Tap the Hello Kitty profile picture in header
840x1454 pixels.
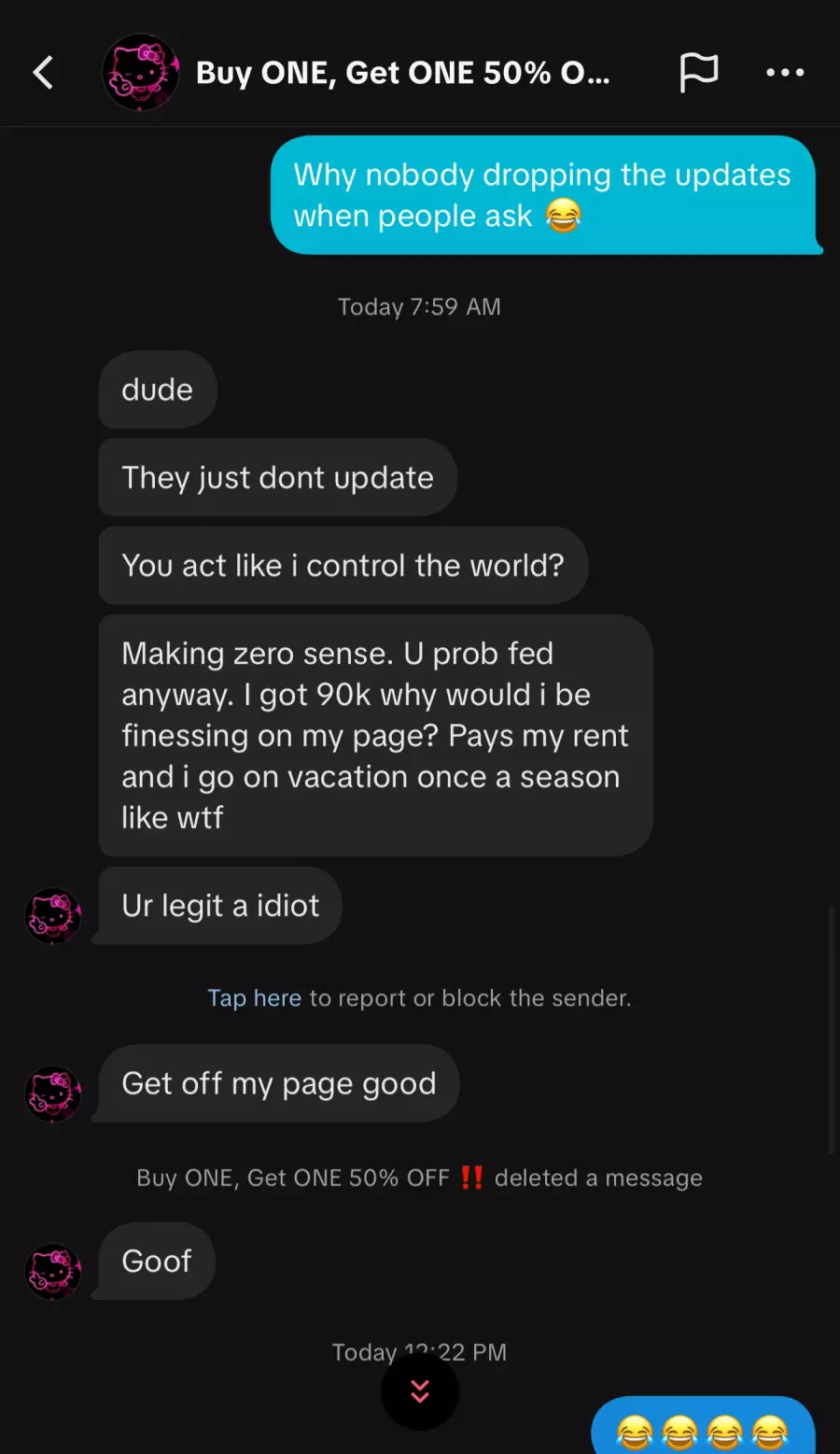[140, 72]
